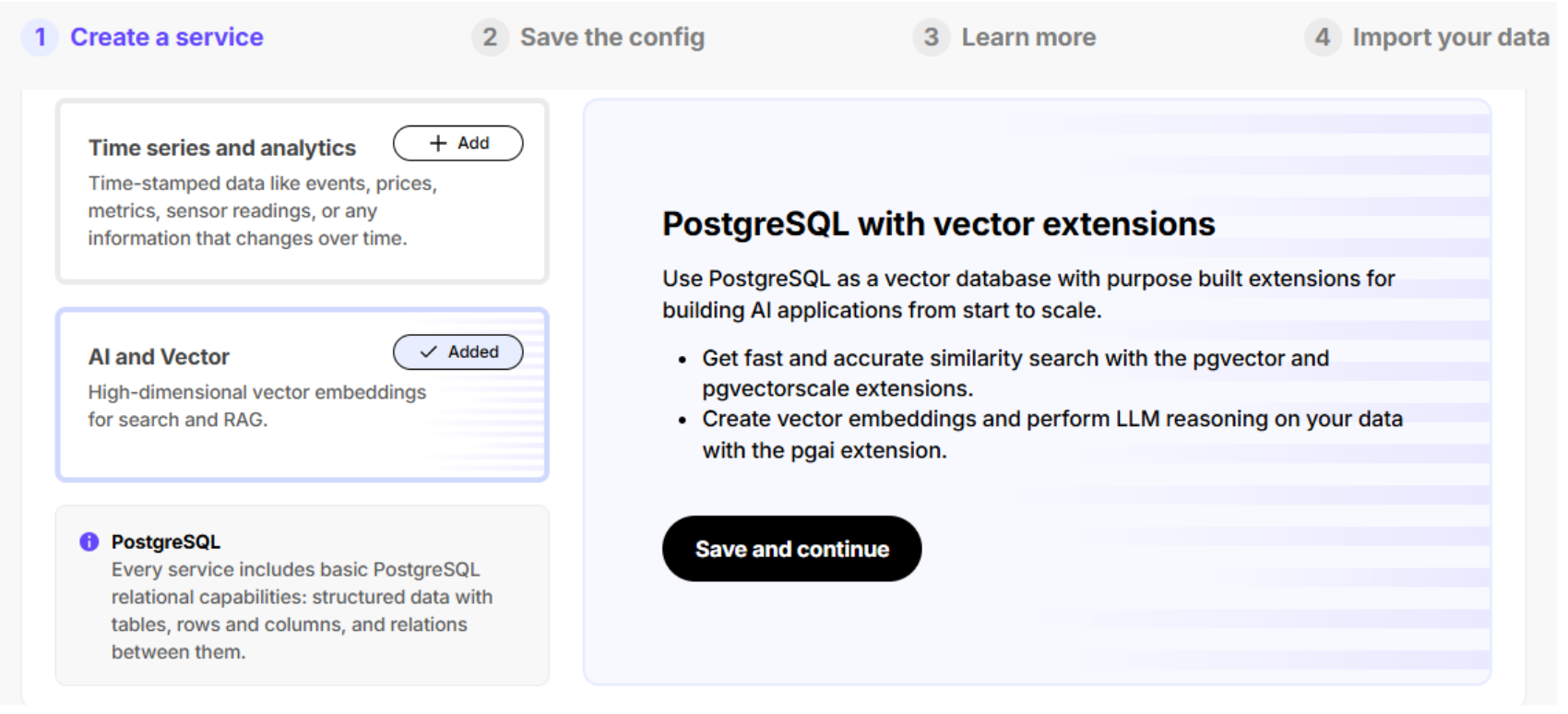Add the Time series and analytics capability
This screenshot has width=1568, height=714.
(458, 143)
